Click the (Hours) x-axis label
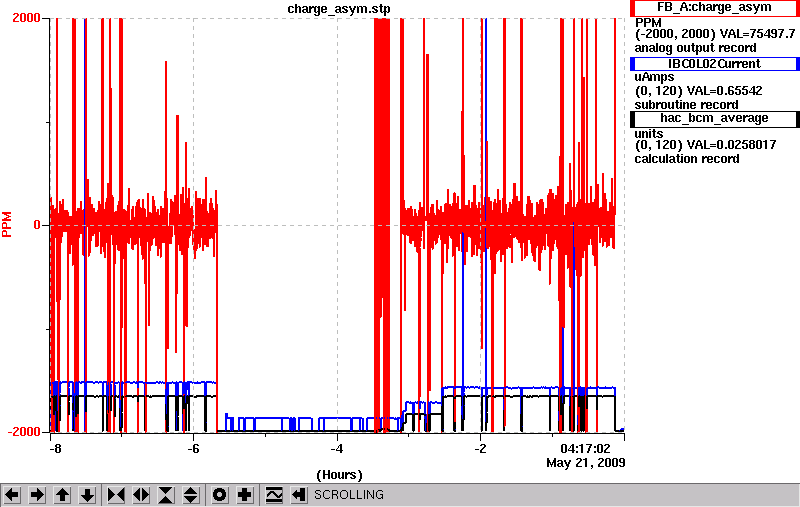This screenshot has height=507, width=800. (x=339, y=475)
